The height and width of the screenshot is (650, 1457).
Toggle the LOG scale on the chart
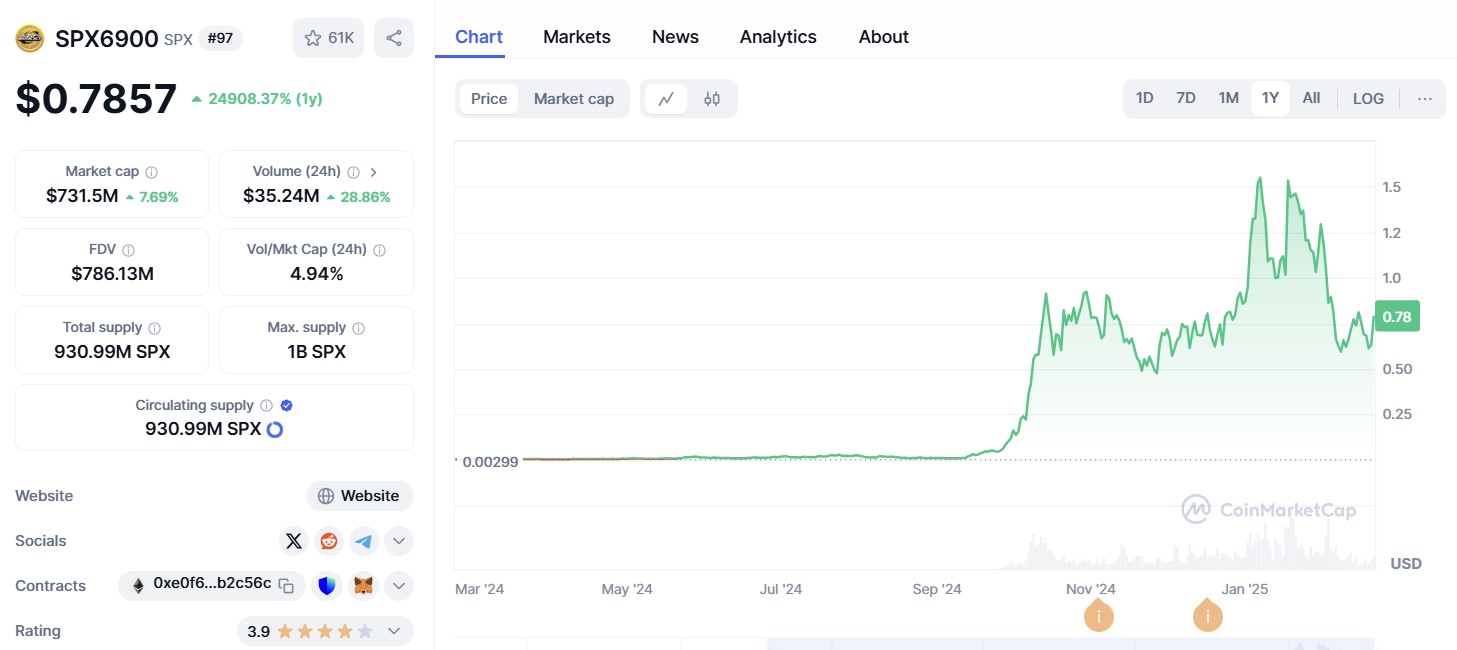point(1368,98)
